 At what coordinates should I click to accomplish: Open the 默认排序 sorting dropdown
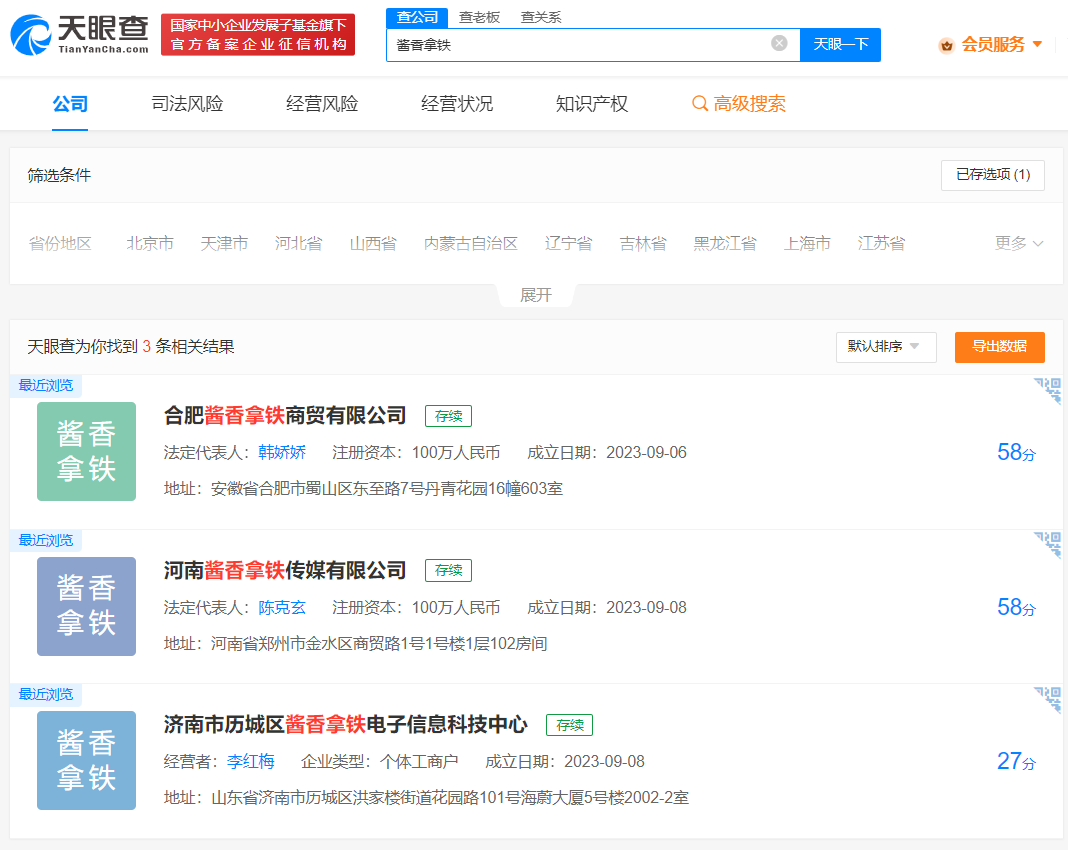tap(884, 347)
